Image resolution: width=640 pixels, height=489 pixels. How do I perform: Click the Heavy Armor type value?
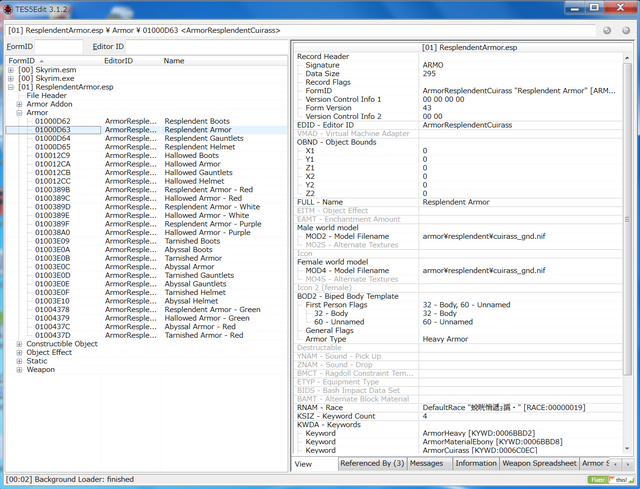445,340
